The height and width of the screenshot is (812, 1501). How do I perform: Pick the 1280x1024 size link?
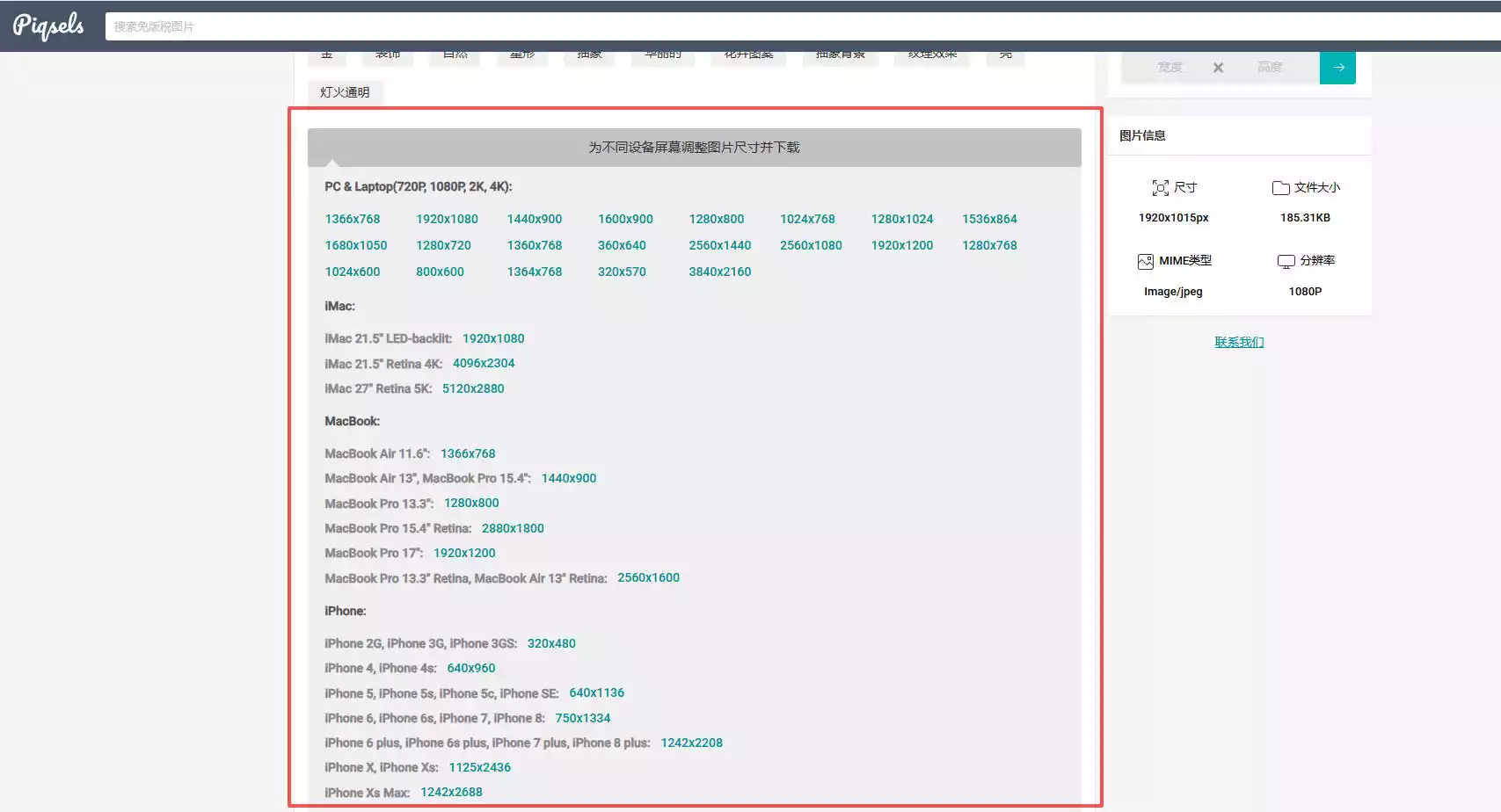902,220
